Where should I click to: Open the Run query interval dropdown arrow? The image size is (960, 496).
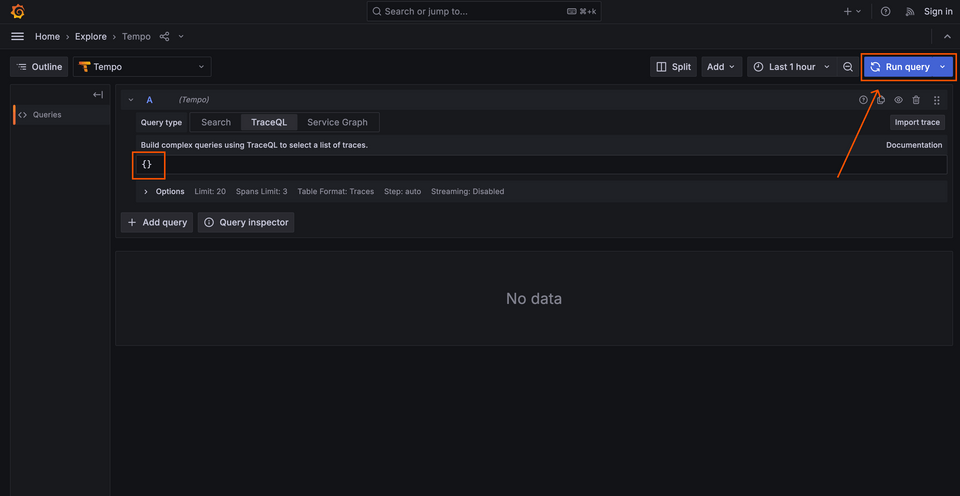coord(943,67)
